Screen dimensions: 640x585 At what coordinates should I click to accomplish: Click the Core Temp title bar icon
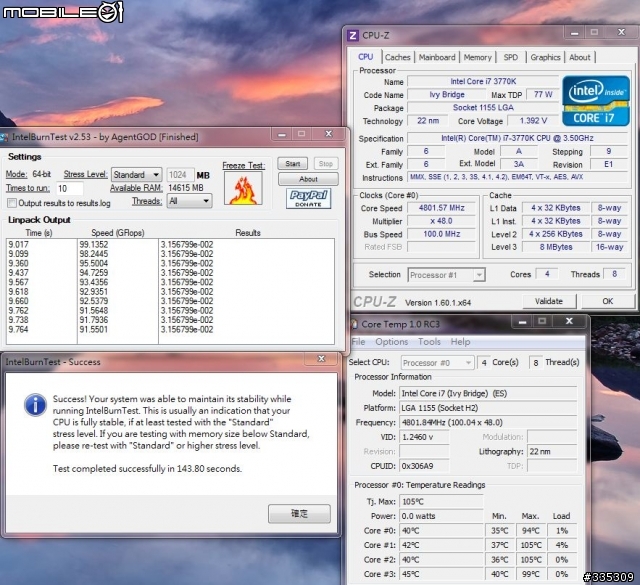[x=354, y=324]
